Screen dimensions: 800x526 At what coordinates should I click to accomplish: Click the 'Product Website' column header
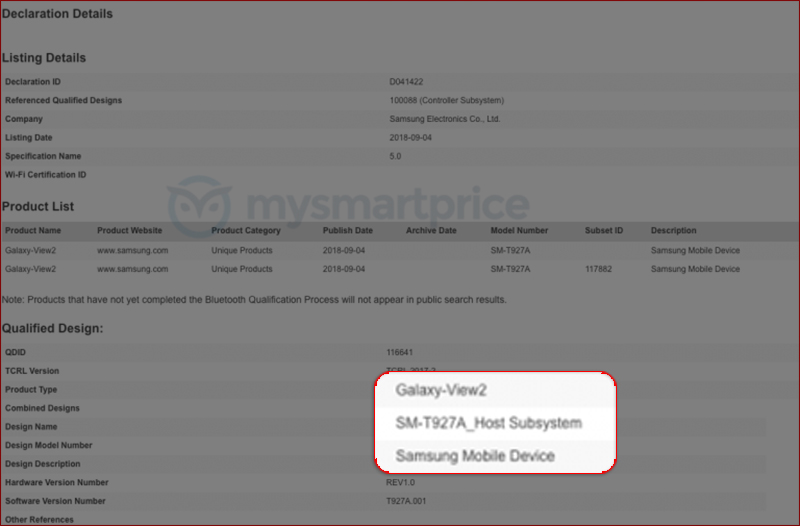(130, 231)
